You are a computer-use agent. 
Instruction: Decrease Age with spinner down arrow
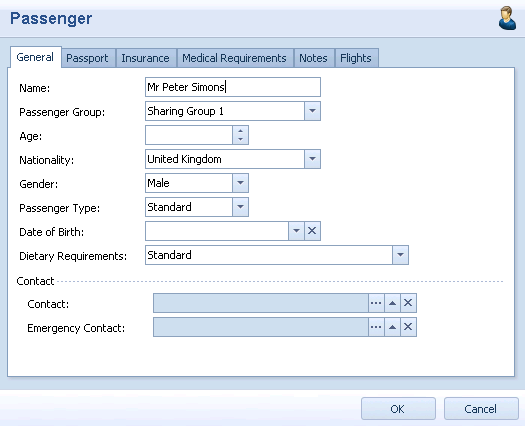240,139
